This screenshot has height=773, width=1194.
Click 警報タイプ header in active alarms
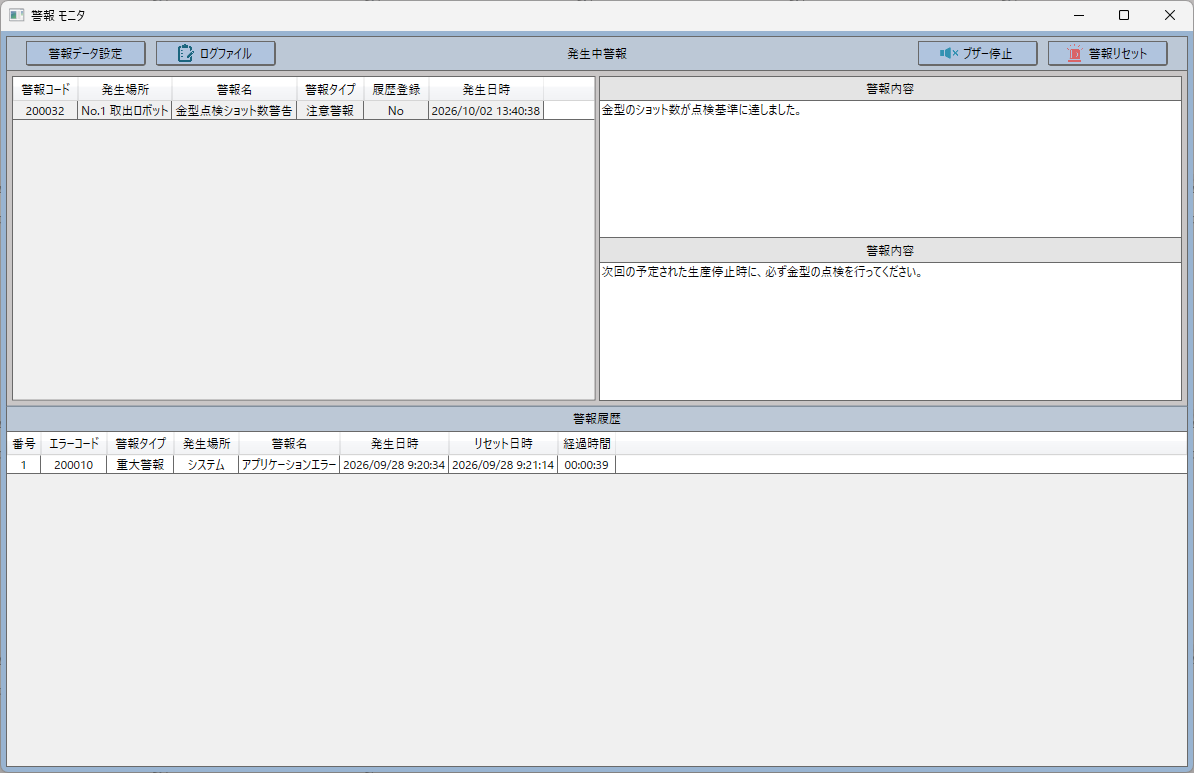click(330, 89)
